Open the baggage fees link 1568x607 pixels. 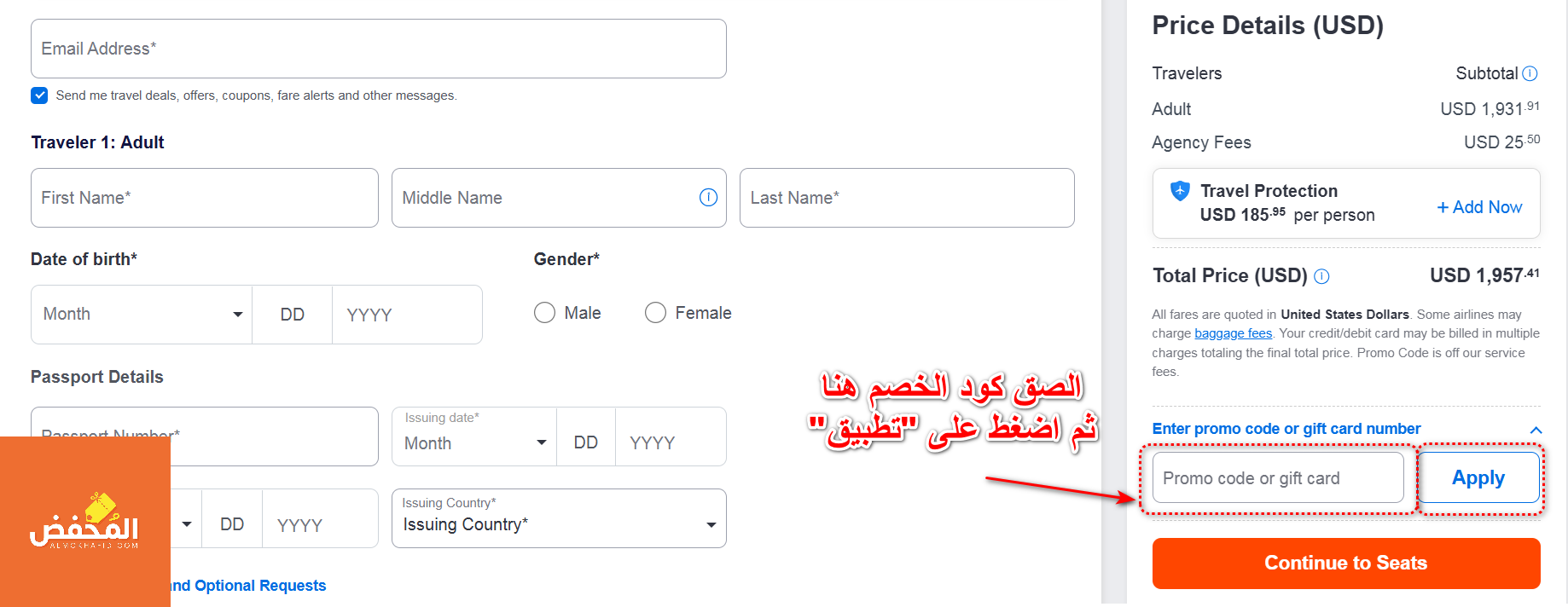[x=1233, y=333]
